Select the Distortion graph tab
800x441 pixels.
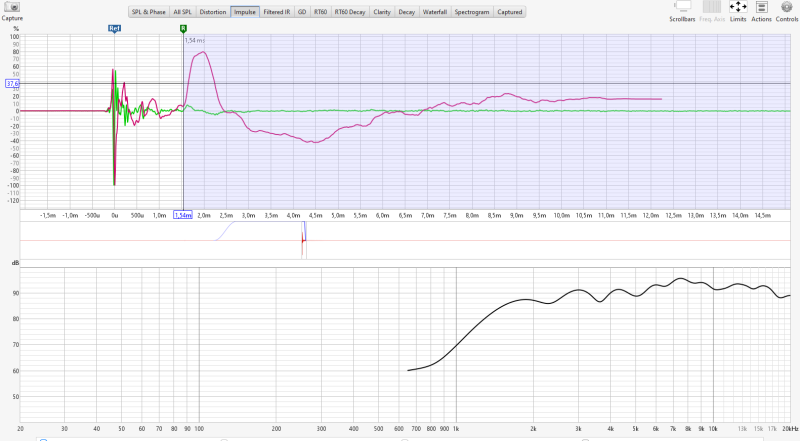point(212,12)
